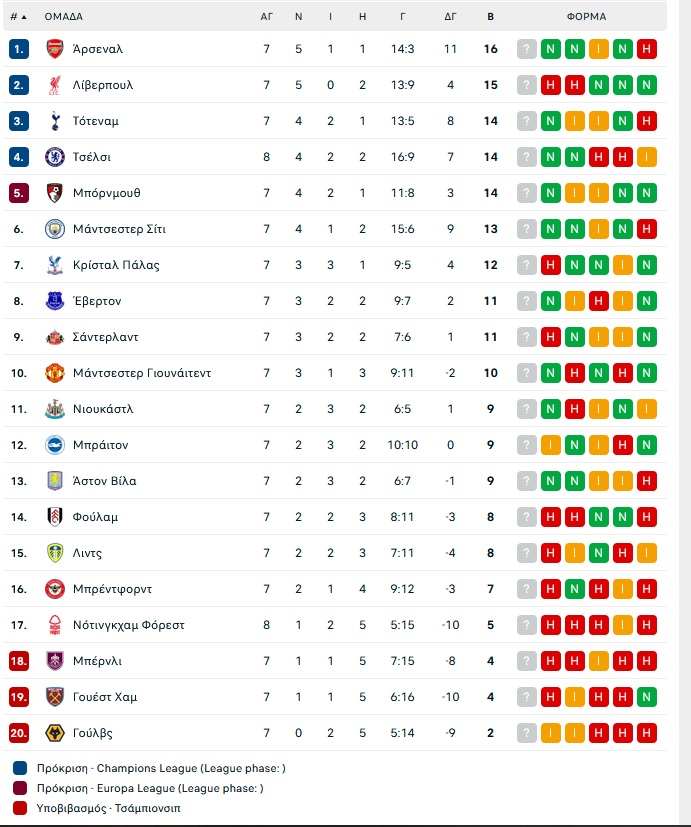
Task: Click the blue Champions League legend square
Action: click(20, 769)
